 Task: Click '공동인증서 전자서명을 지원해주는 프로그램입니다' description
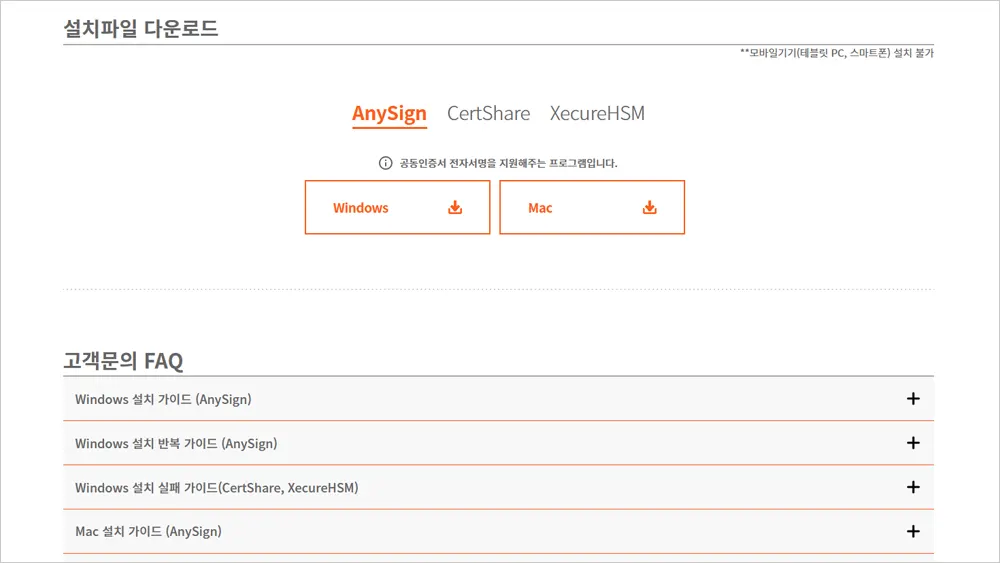pos(508,163)
